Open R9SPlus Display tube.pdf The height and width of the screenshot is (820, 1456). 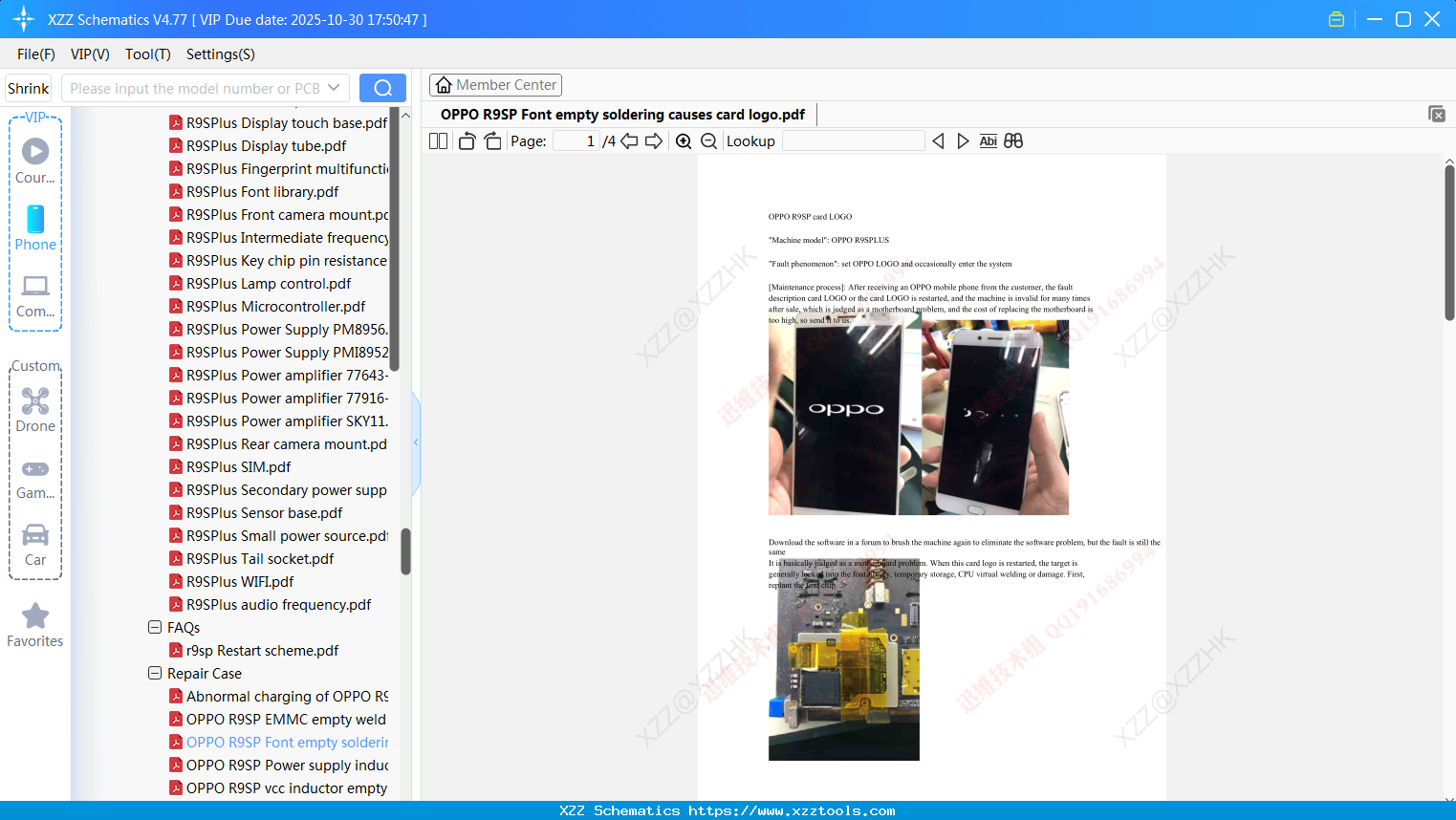[x=267, y=145]
